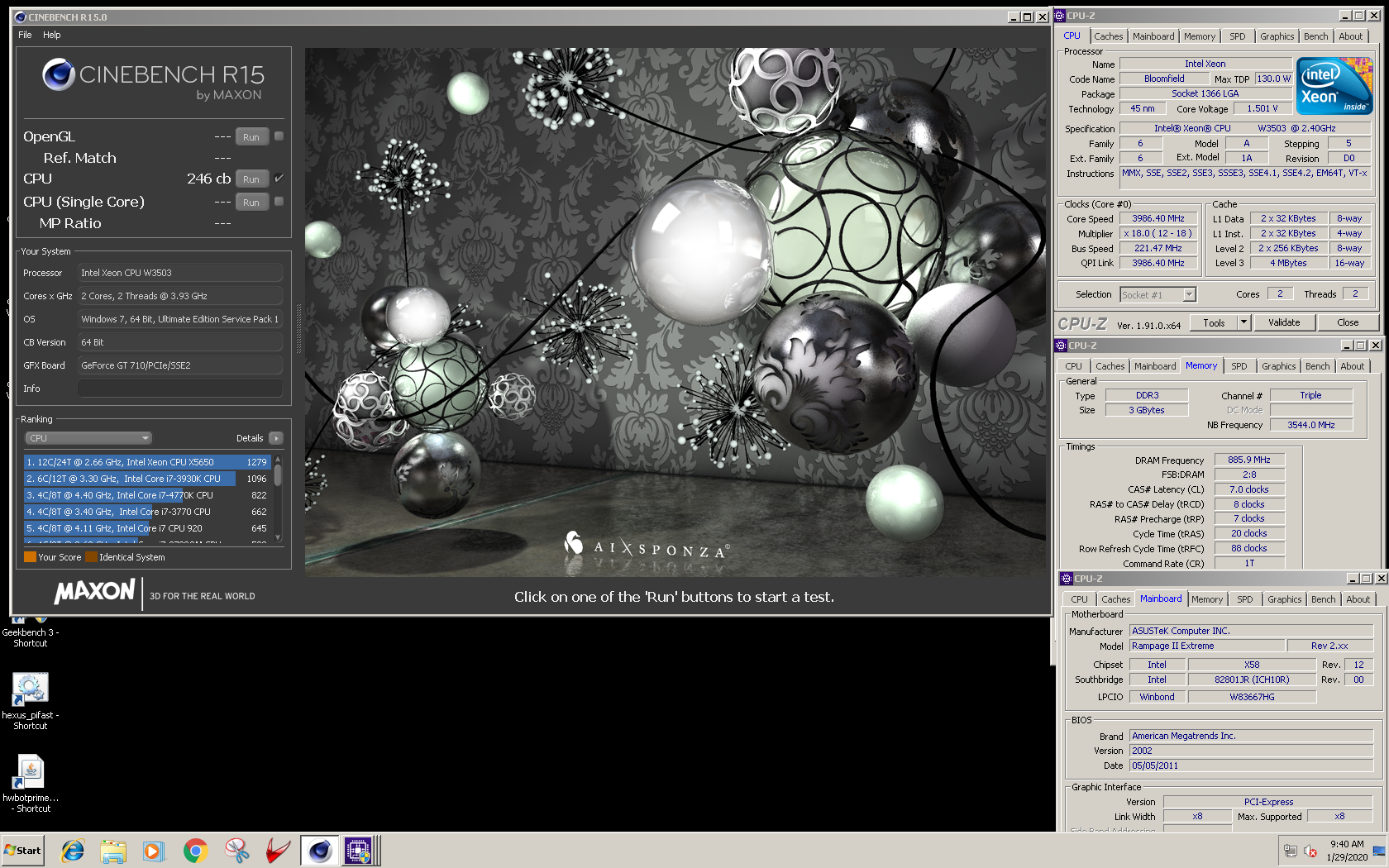Open the Snipping Tool taskbar icon
1389x868 pixels.
click(x=236, y=851)
